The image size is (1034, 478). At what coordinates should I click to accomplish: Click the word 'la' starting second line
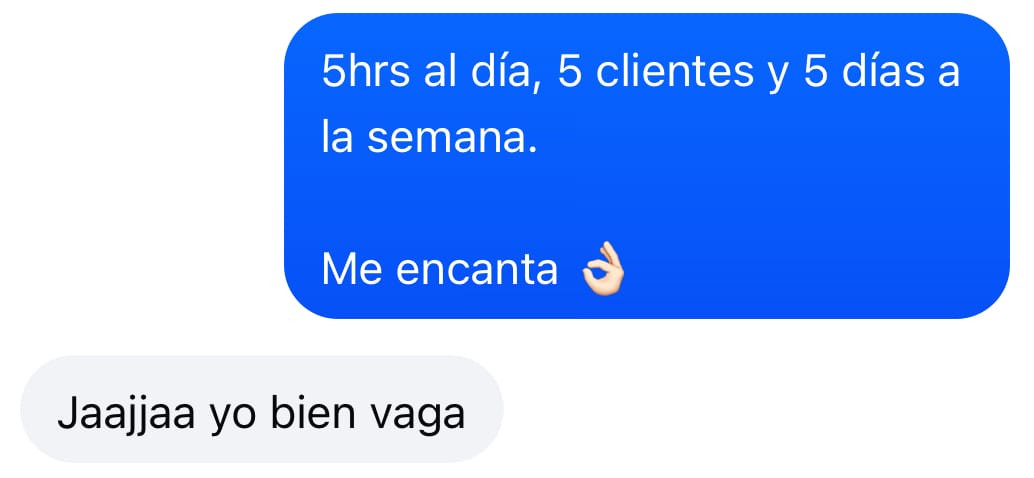coord(337,137)
